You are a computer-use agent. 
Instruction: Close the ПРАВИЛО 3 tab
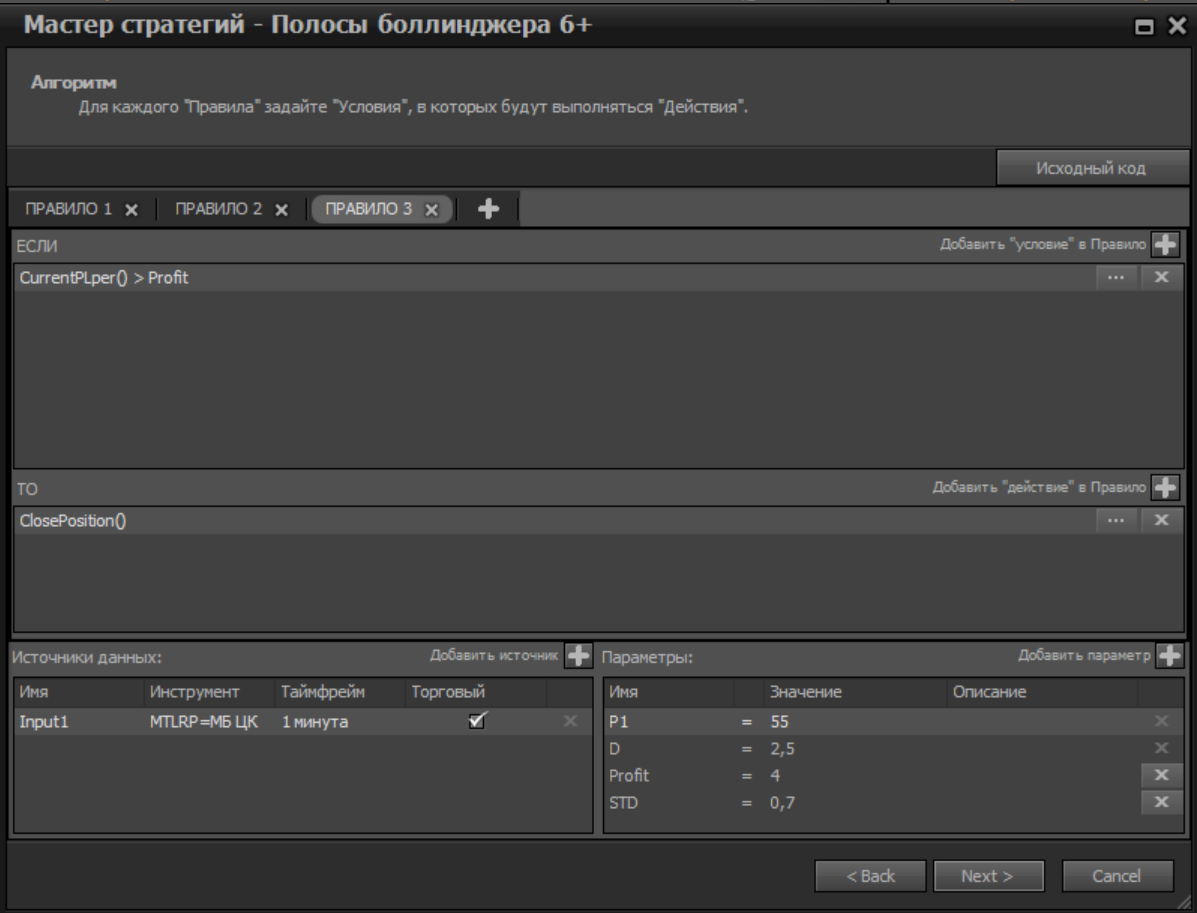(x=432, y=209)
